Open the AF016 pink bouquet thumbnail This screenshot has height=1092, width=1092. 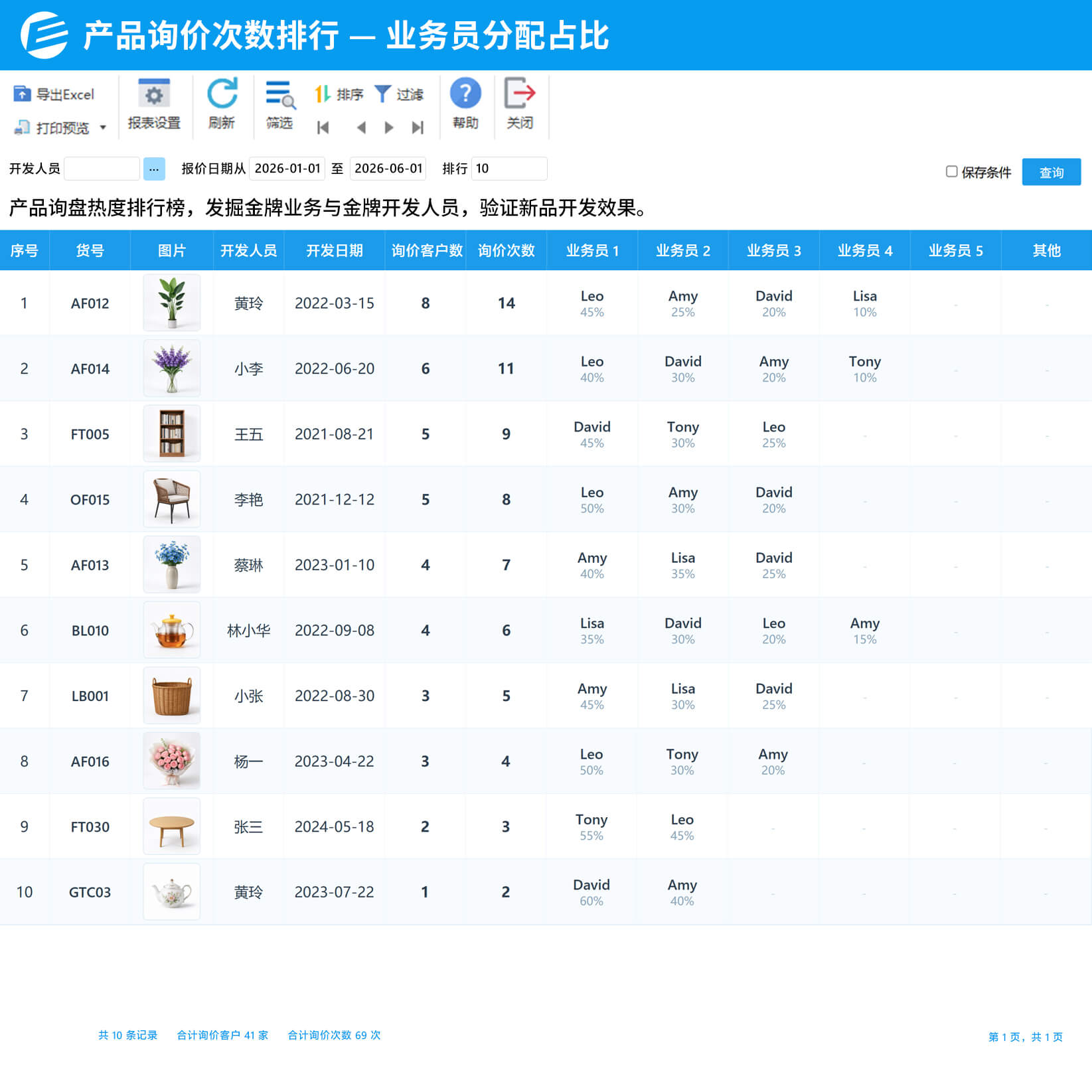click(x=172, y=761)
